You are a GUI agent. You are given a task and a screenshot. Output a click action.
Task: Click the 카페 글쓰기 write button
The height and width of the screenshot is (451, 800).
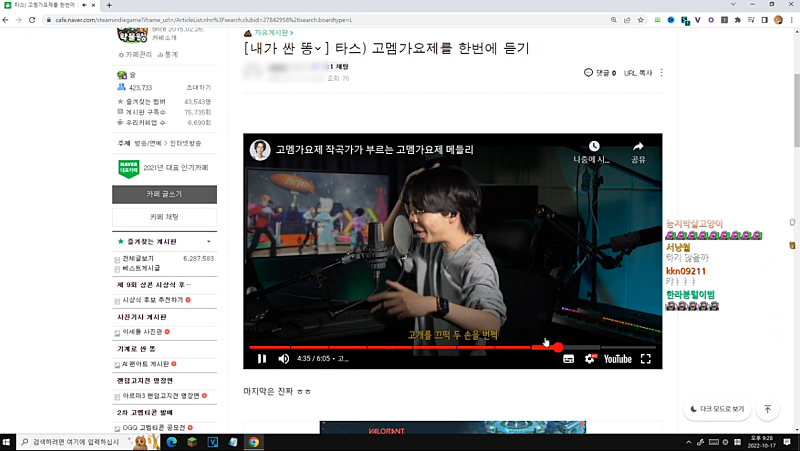click(164, 194)
